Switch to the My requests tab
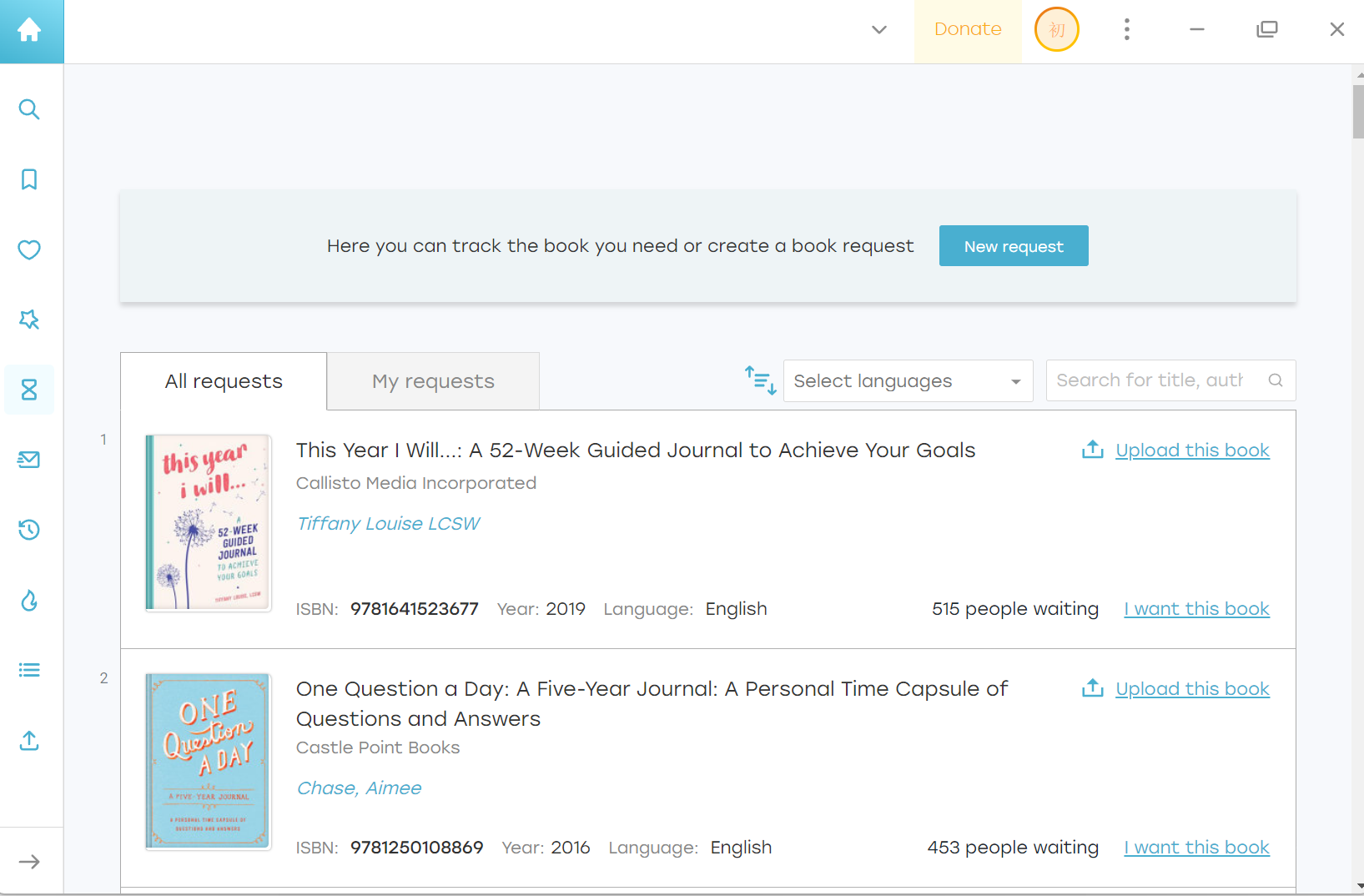 (433, 381)
